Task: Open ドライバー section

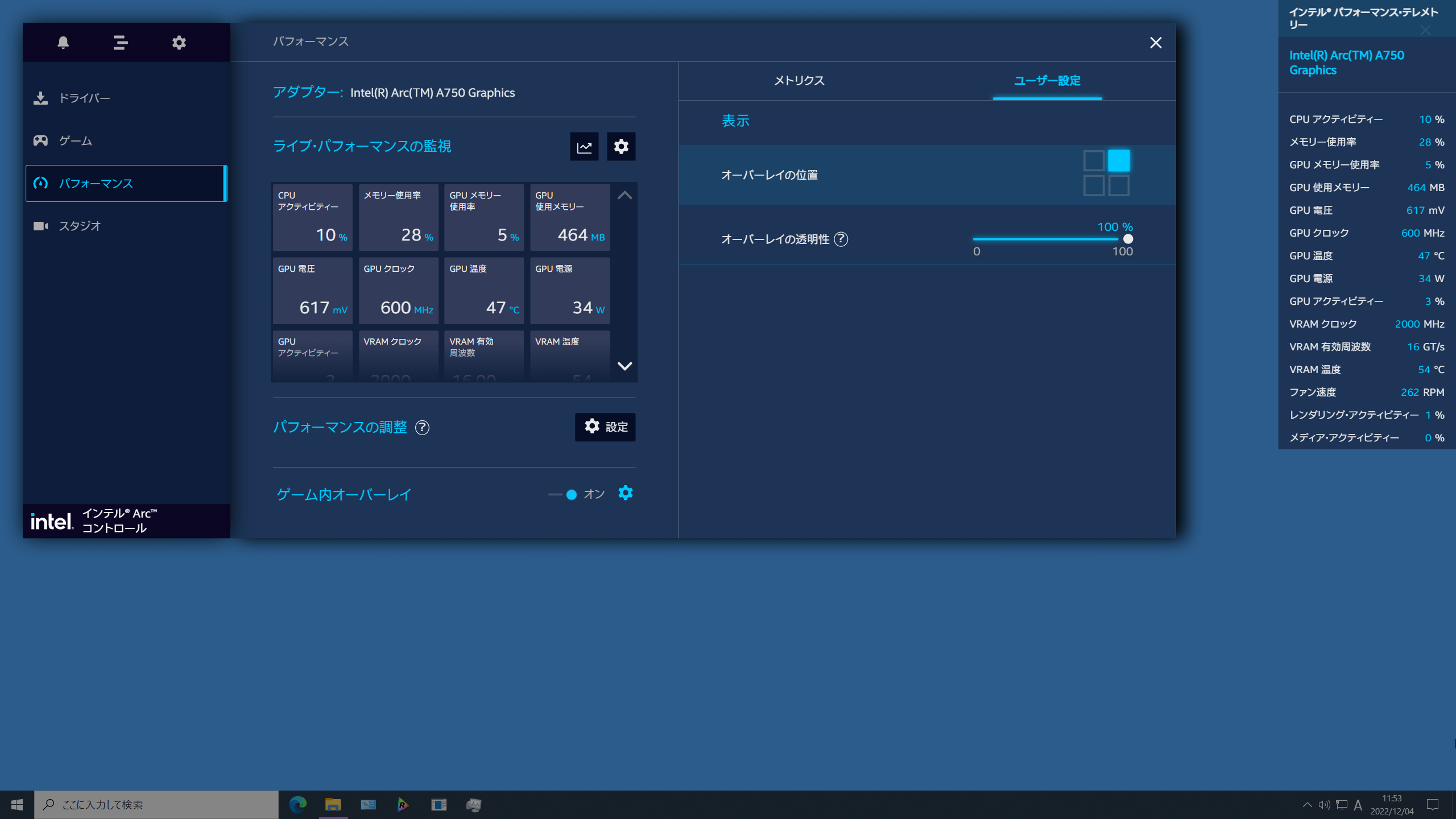Action: [126, 98]
